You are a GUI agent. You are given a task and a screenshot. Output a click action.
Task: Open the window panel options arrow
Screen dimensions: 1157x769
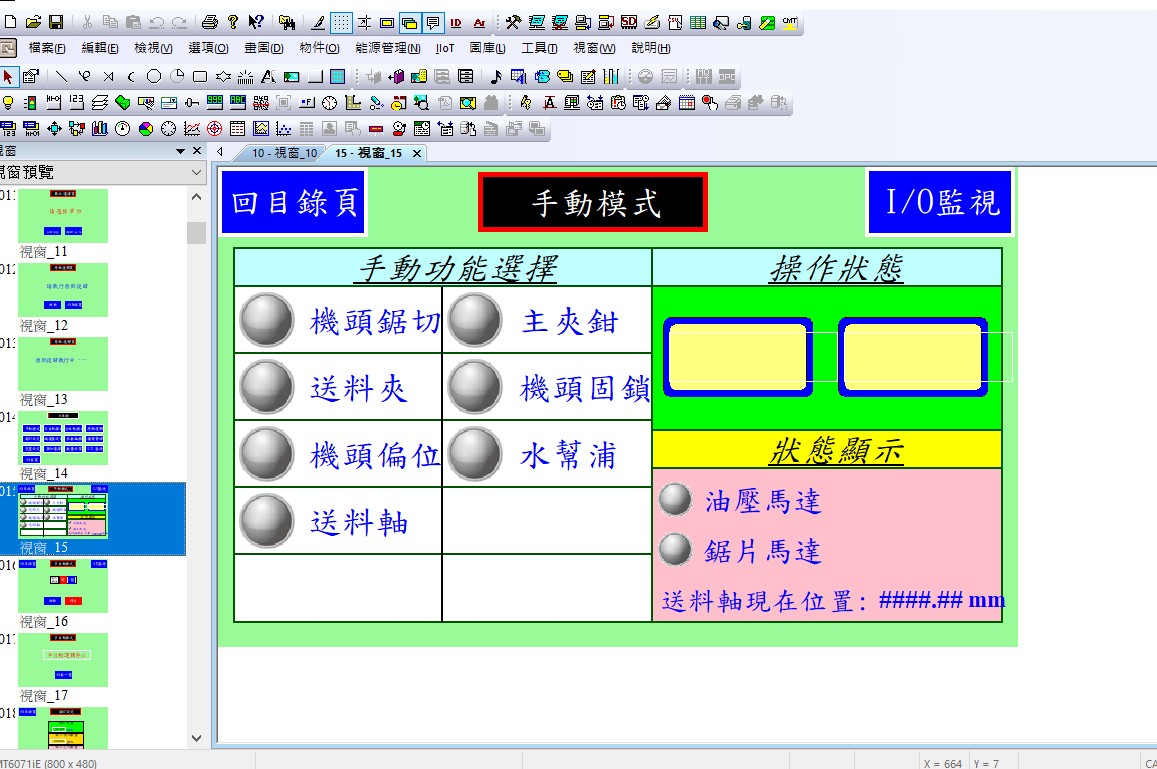point(181,151)
